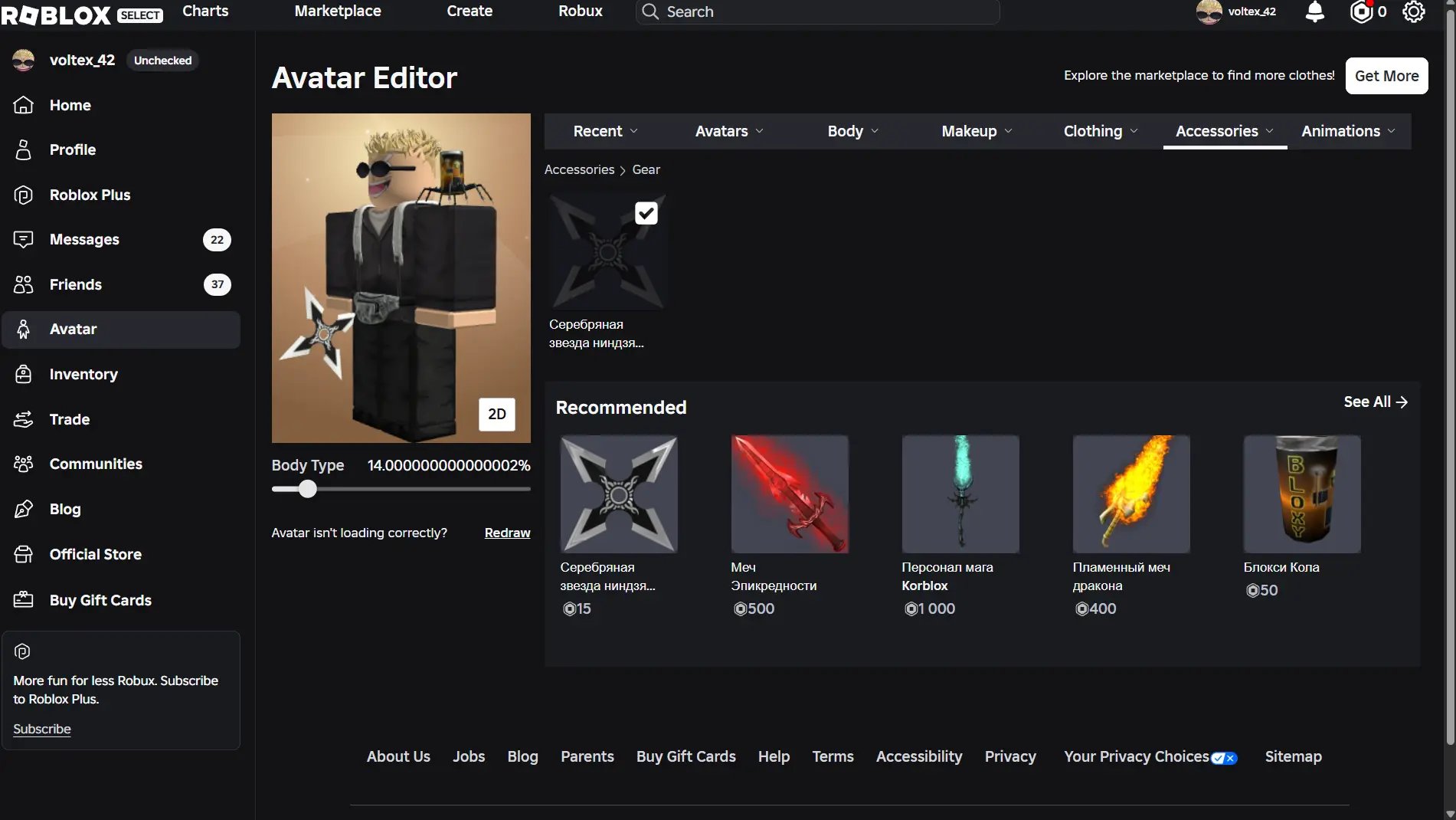Open the Help footer link
Image resolution: width=1456 pixels, height=820 pixels.
point(774,756)
